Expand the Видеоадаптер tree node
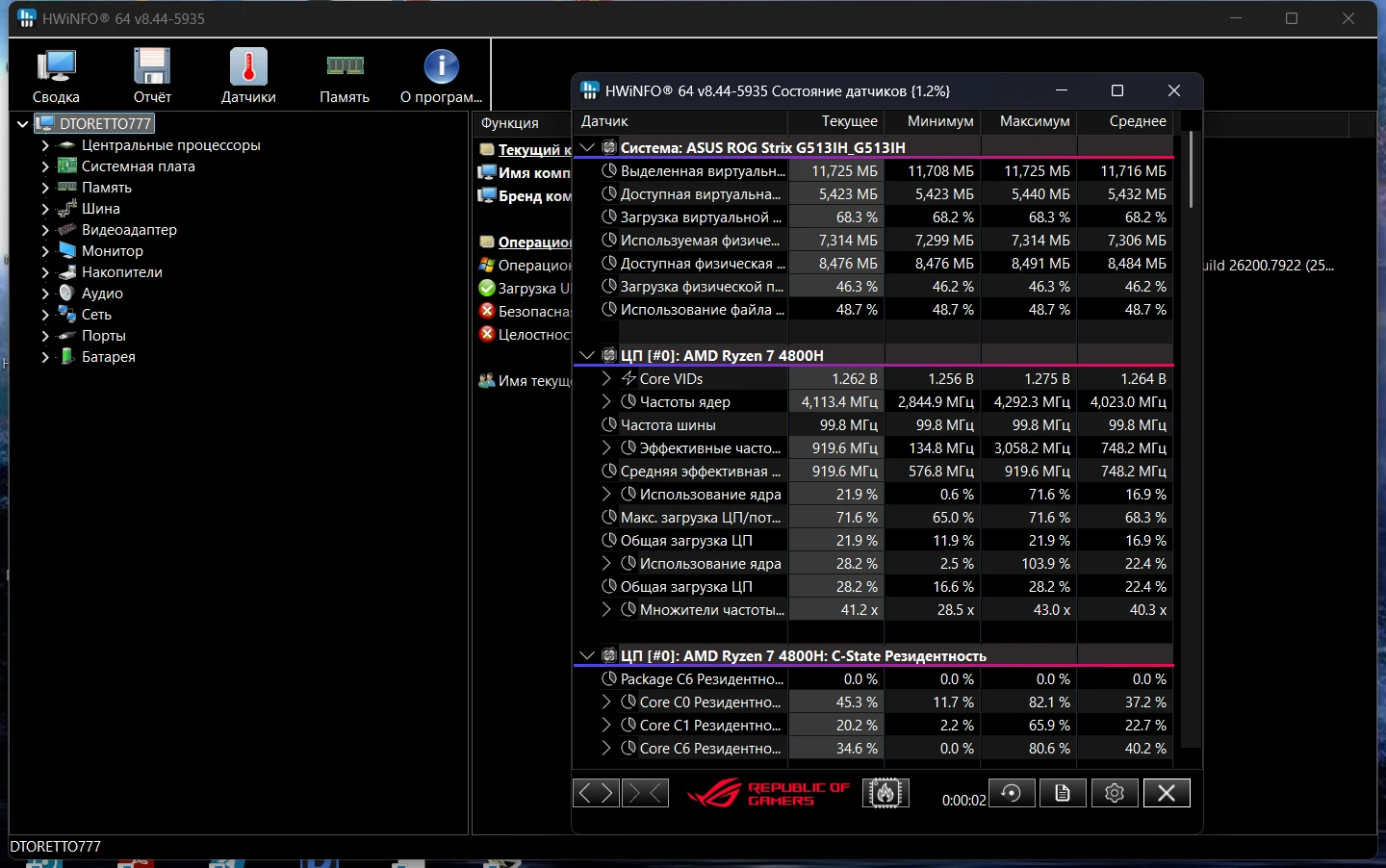The height and width of the screenshot is (868, 1386). point(44,230)
